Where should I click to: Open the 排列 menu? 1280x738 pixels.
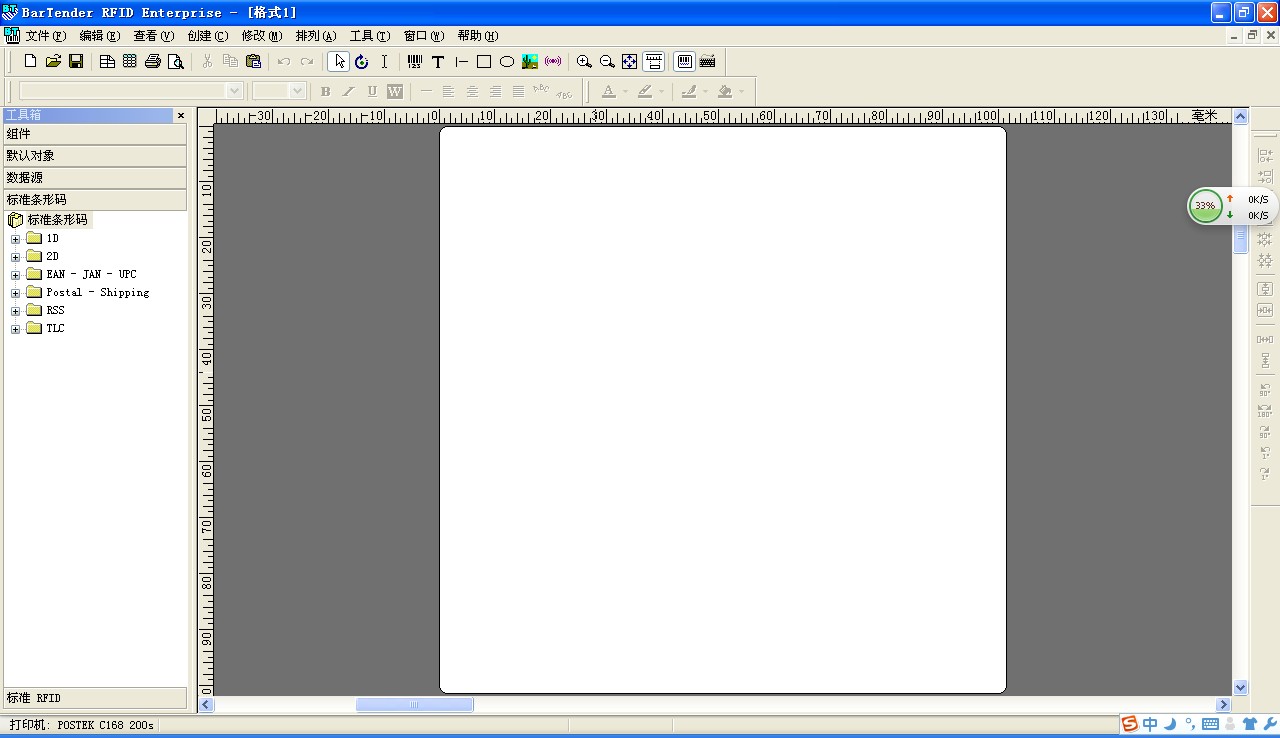coord(315,36)
